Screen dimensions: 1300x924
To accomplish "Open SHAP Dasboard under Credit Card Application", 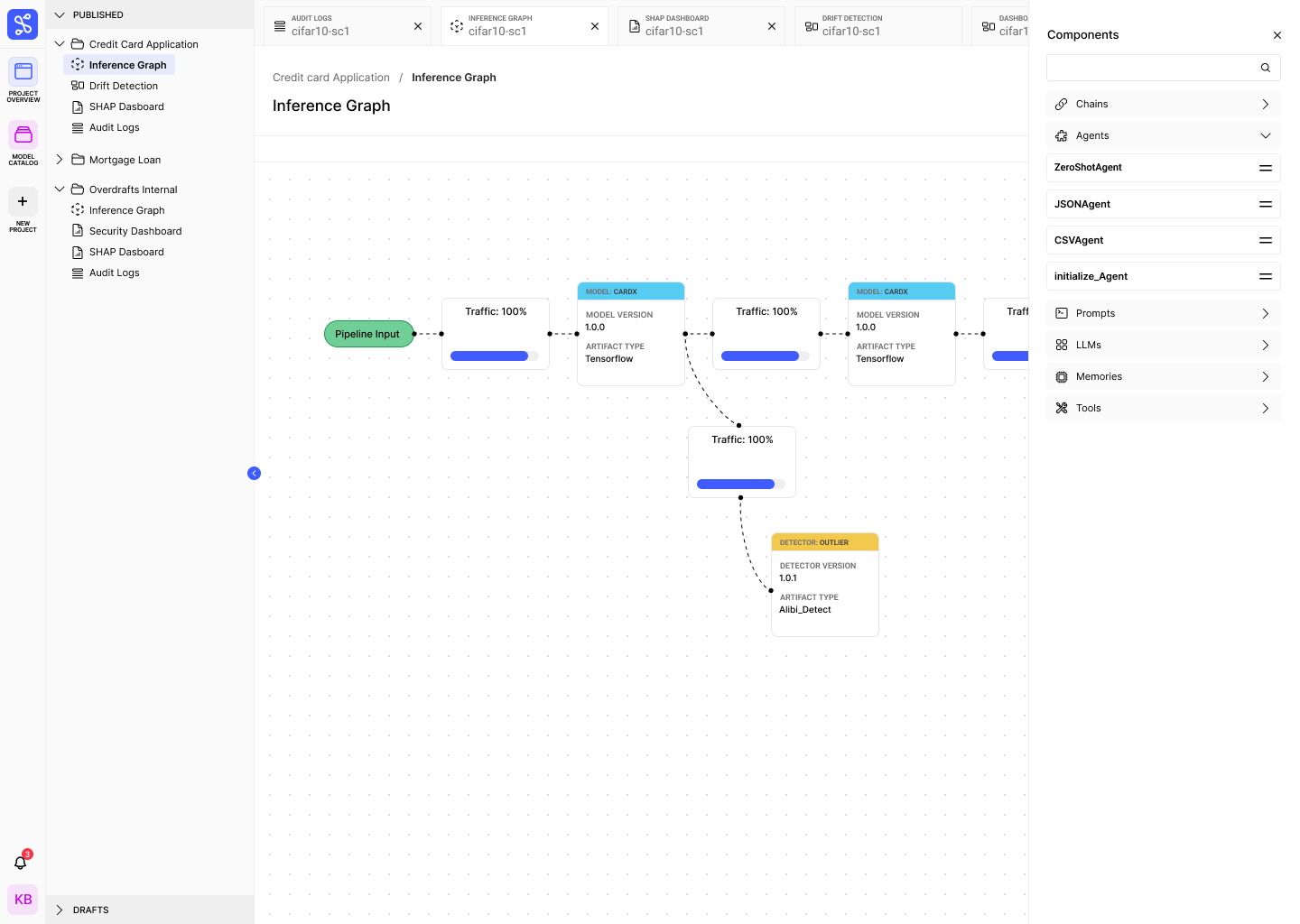I will point(117,106).
